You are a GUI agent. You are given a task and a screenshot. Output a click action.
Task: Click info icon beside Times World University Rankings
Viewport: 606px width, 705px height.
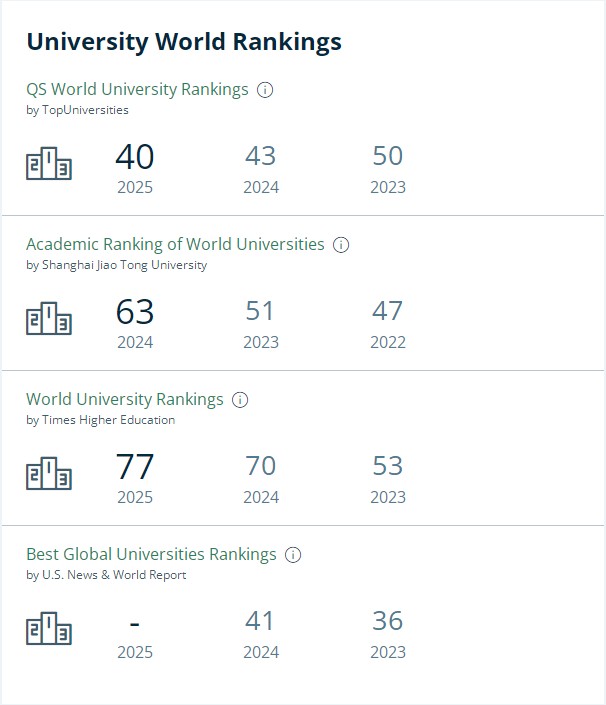(x=240, y=400)
